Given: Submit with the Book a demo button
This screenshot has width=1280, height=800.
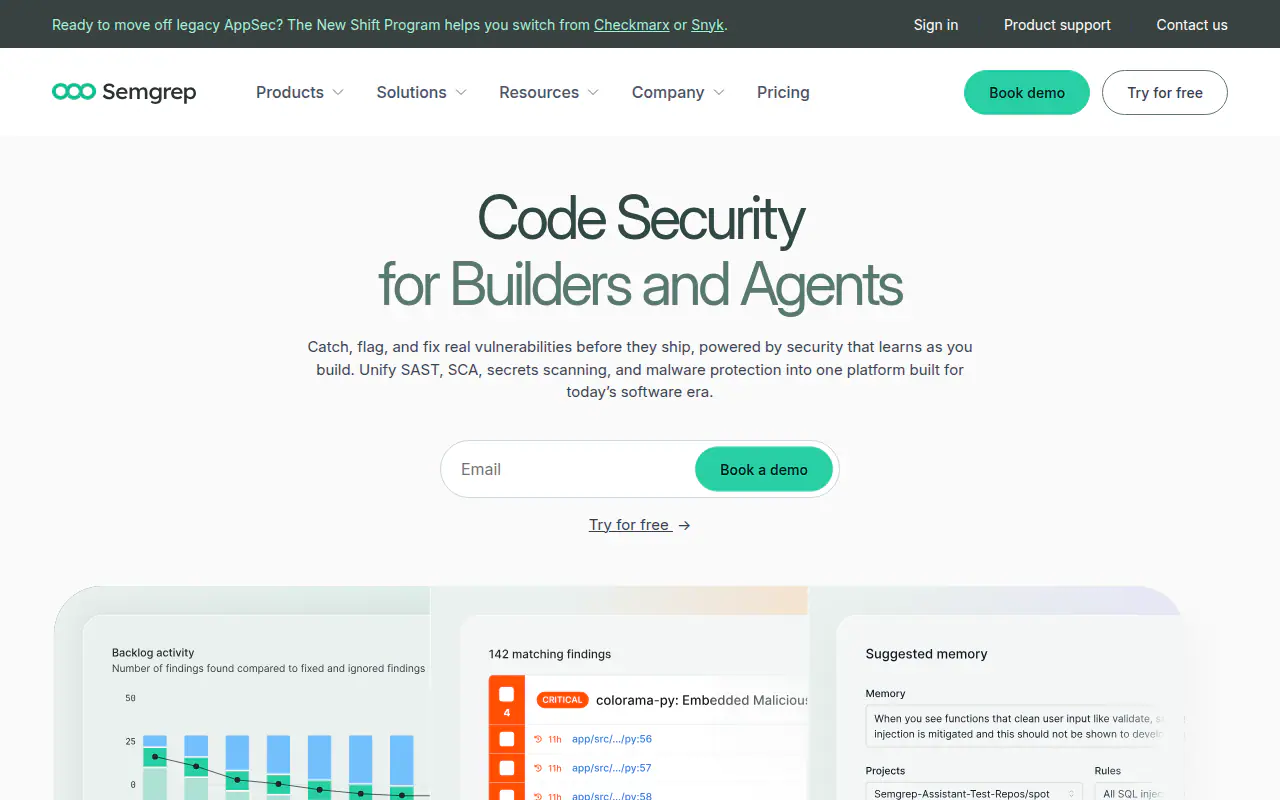Looking at the screenshot, I should pyautogui.click(x=764, y=469).
